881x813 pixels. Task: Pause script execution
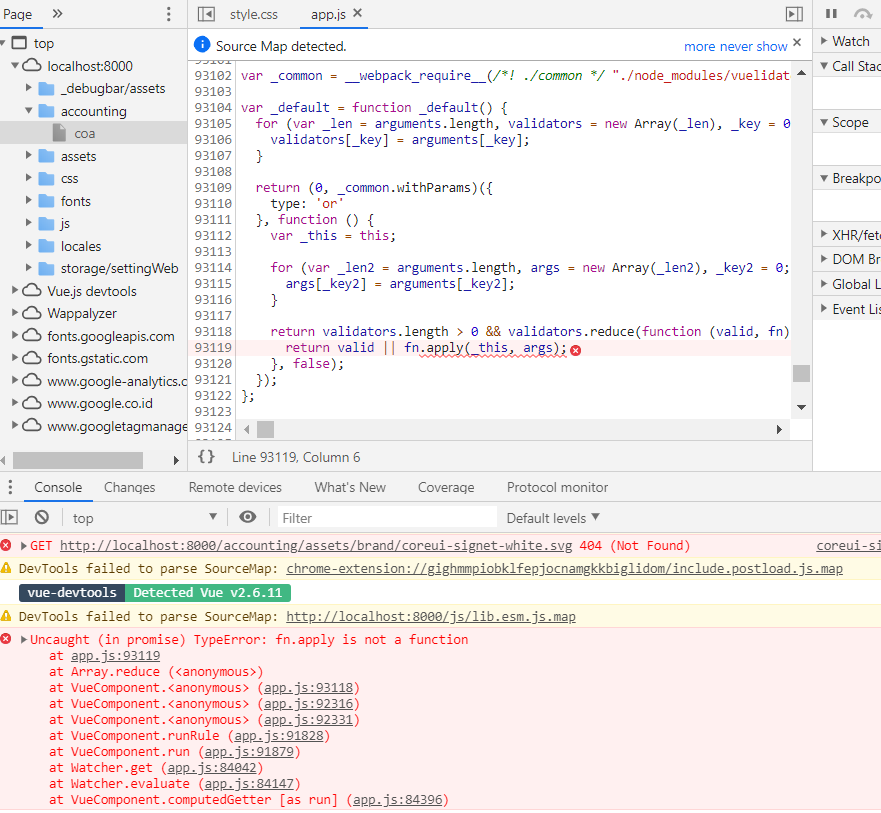point(832,13)
